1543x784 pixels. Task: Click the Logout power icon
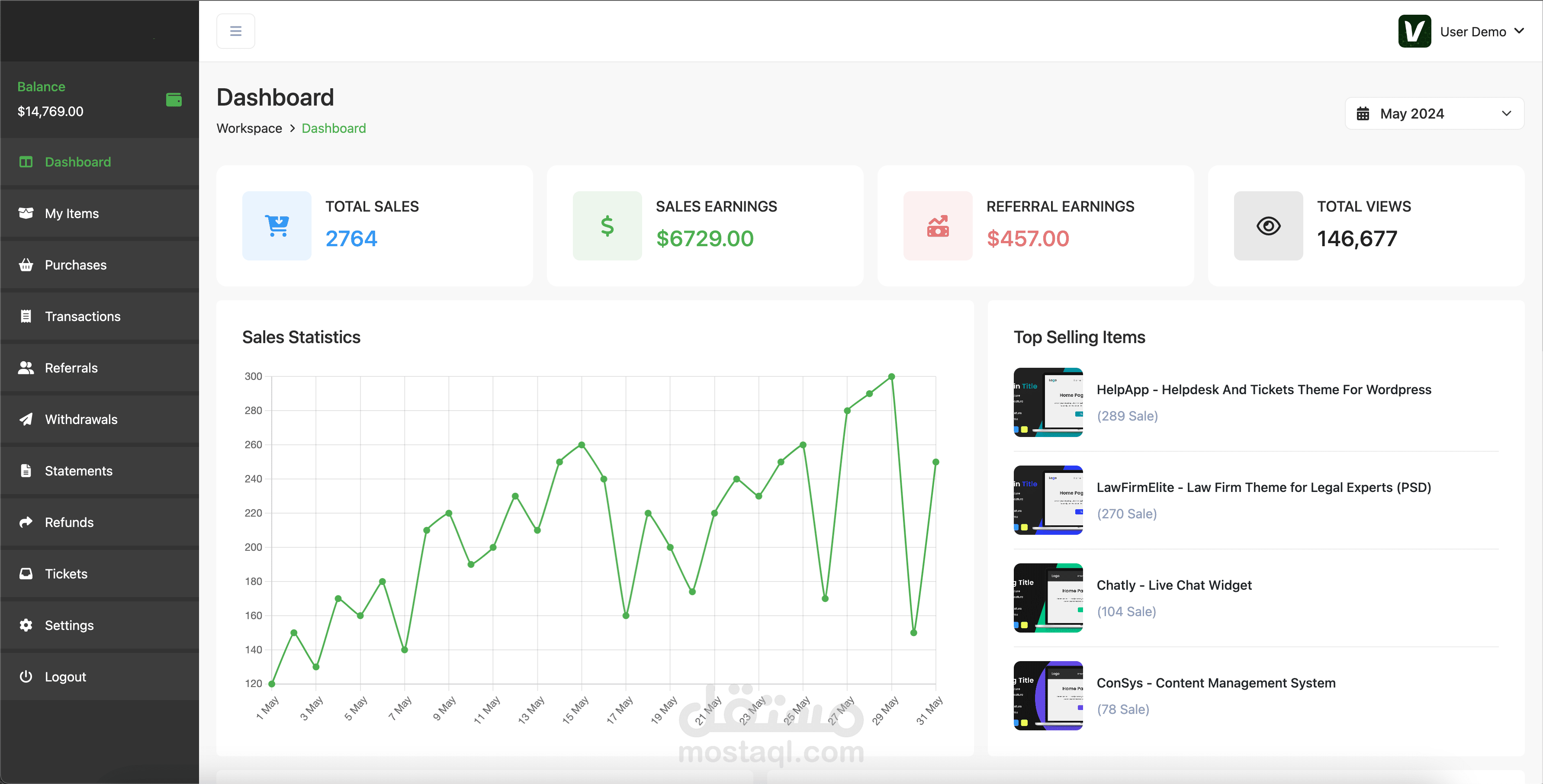26,676
